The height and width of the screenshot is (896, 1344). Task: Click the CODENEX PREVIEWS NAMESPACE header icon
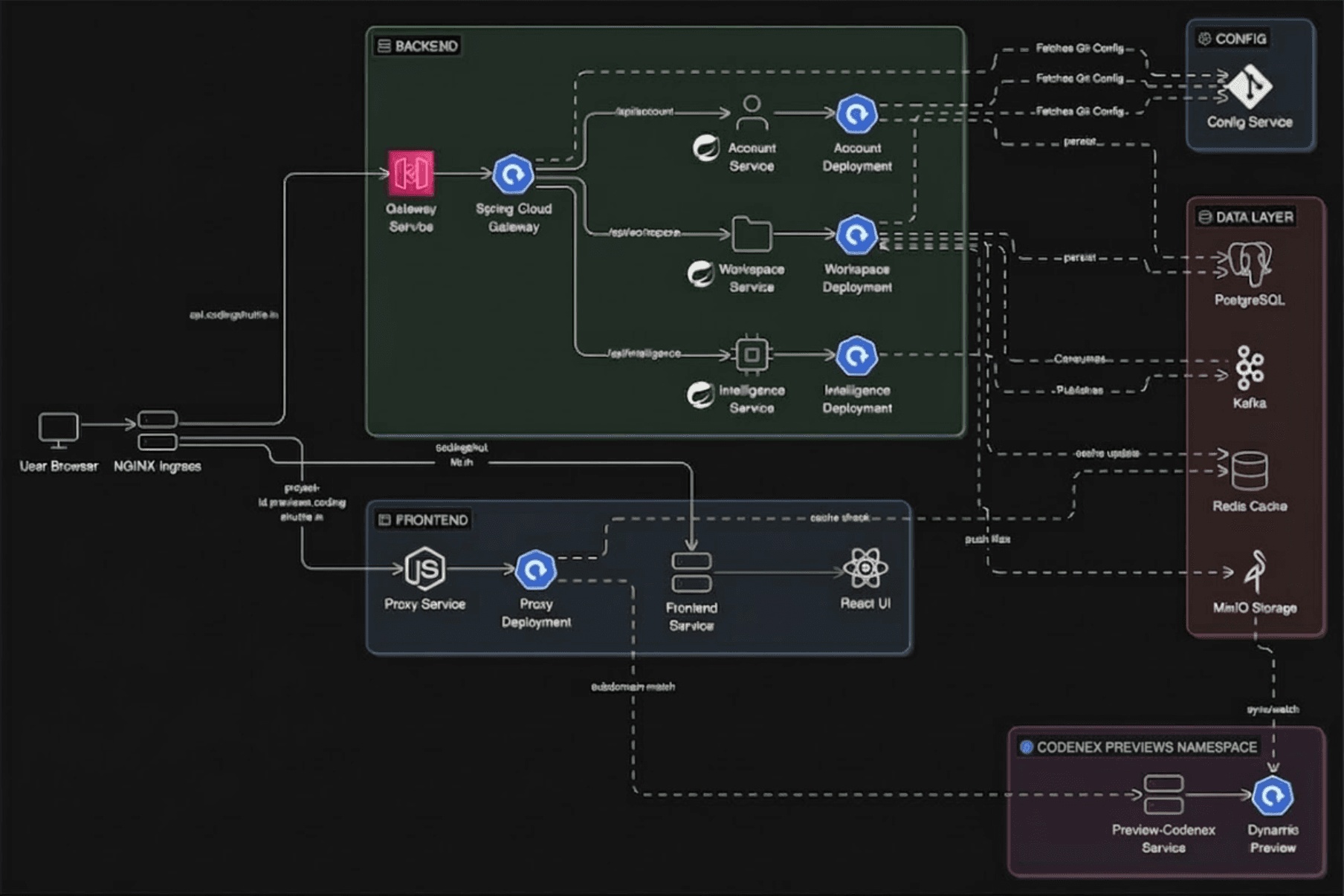1027,747
